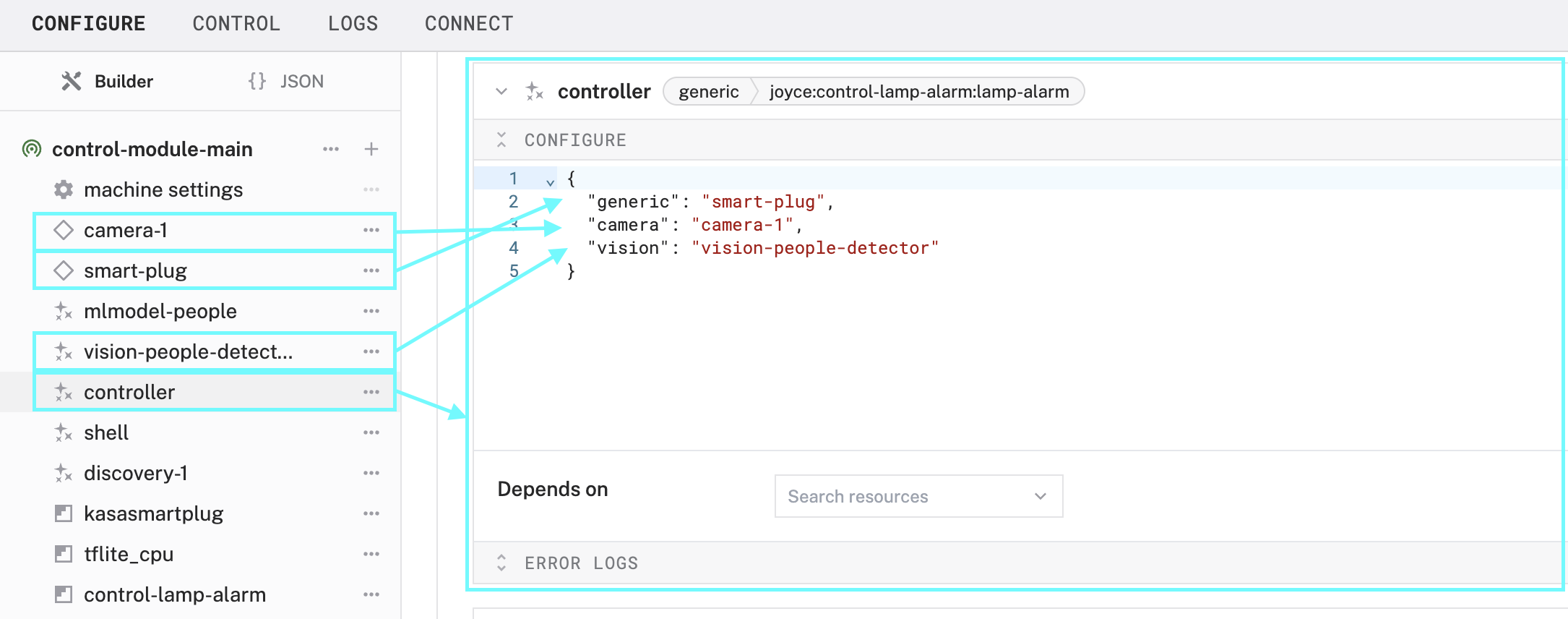
Task: Select tflite_cpu in the resource list
Action: pyautogui.click(x=129, y=554)
